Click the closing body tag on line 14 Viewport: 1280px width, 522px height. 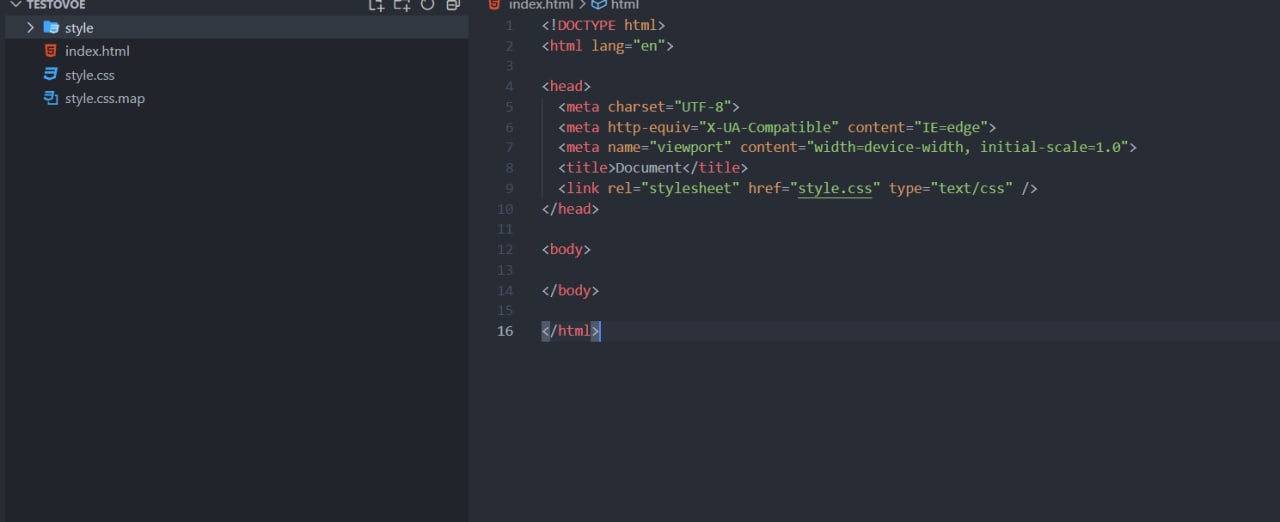(x=570, y=290)
